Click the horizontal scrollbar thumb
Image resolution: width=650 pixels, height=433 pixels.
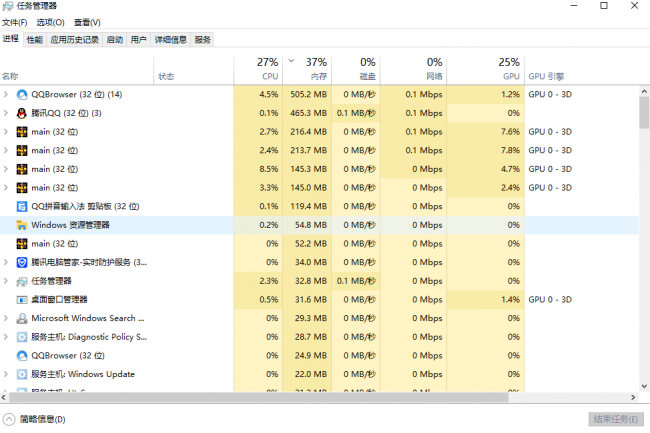(259, 397)
